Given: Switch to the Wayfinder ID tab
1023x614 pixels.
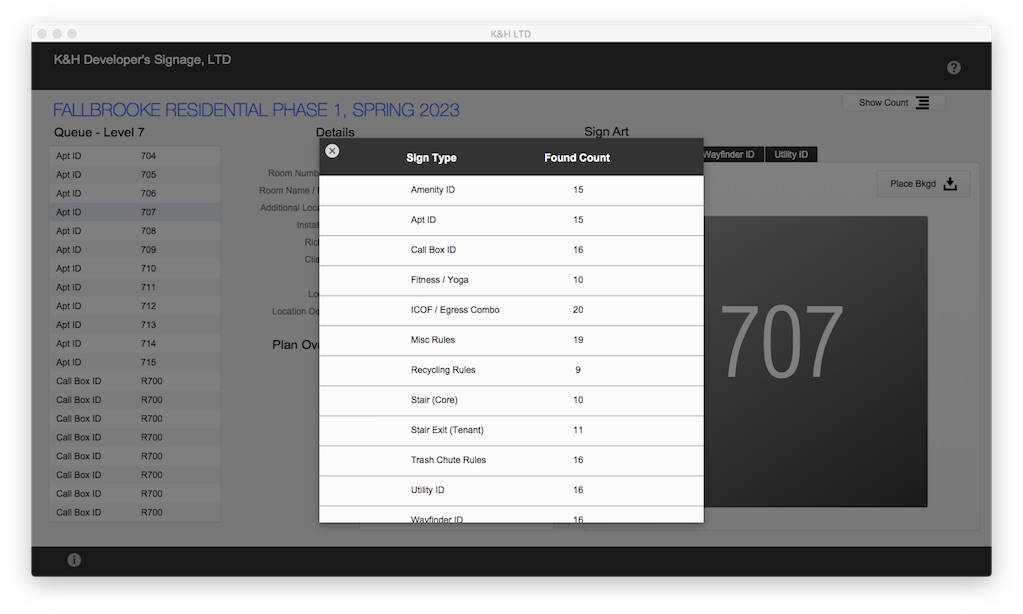Looking at the screenshot, I should pyautogui.click(x=733, y=155).
